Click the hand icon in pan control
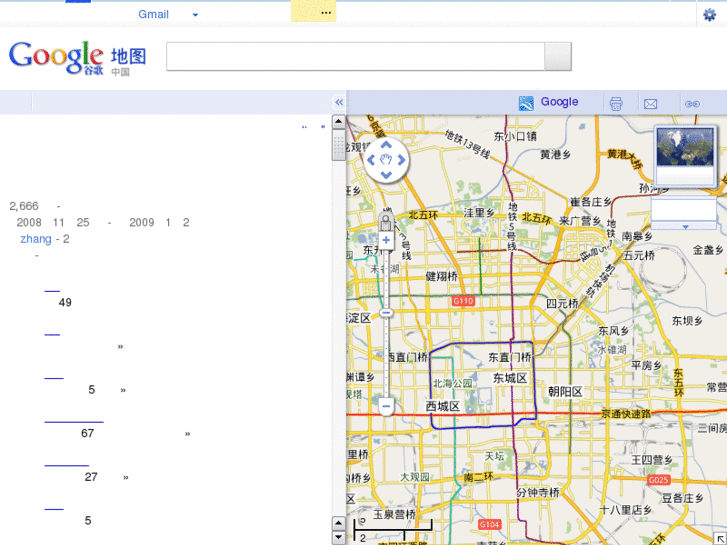The width and height of the screenshot is (727, 545). [386, 159]
